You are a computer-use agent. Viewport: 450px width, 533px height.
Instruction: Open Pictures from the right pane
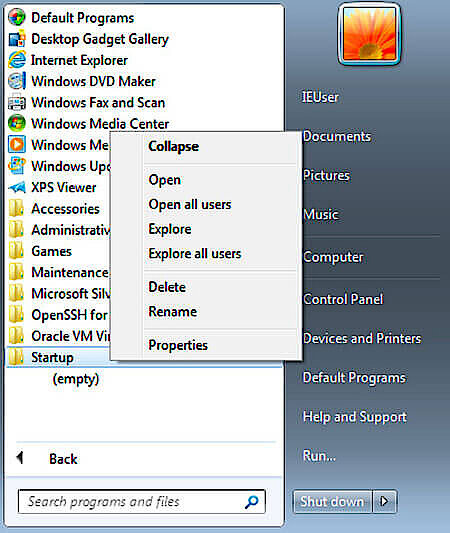pos(326,175)
